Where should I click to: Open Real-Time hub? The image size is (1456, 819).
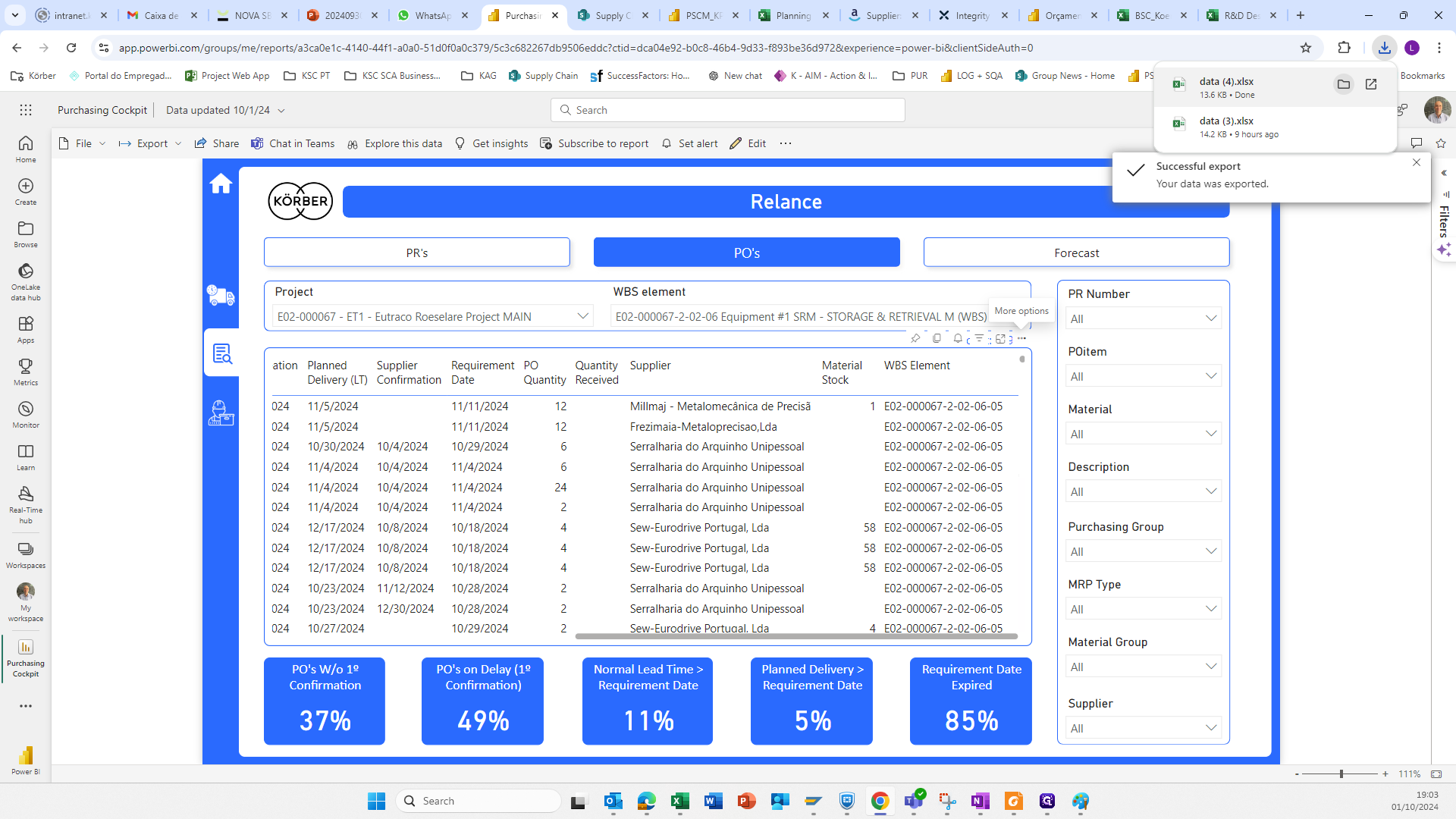click(26, 504)
